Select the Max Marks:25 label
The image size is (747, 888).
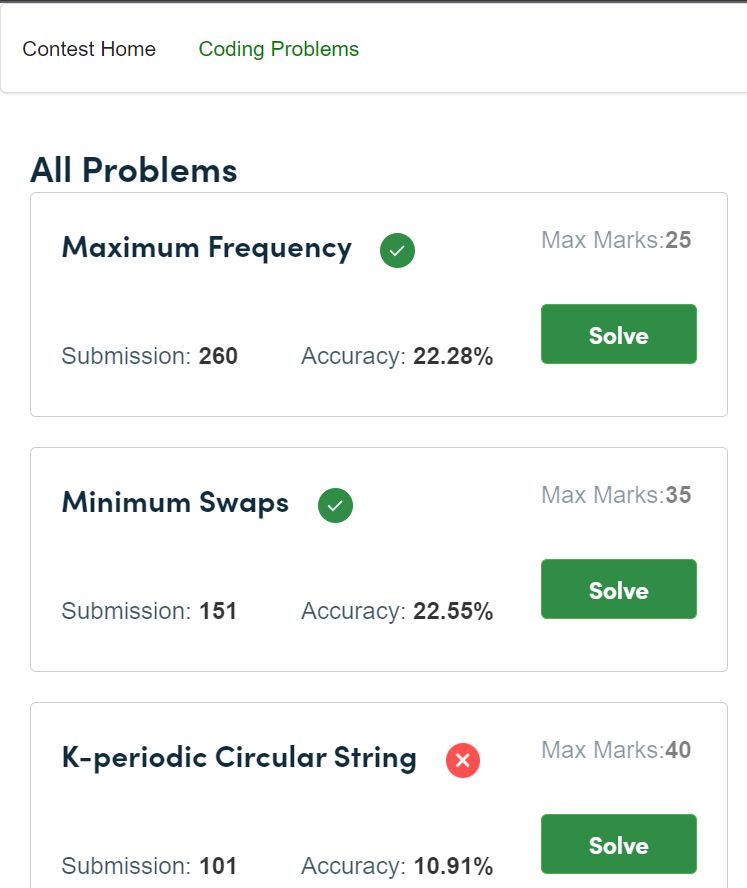[616, 240]
